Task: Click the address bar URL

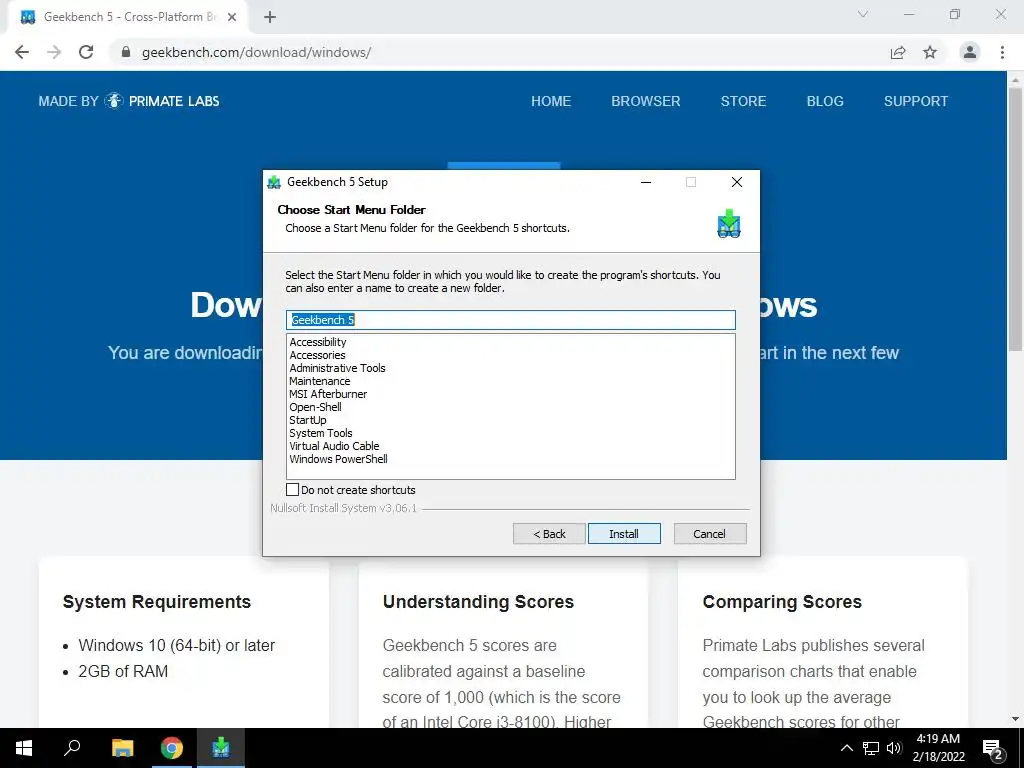Action: click(x=257, y=52)
